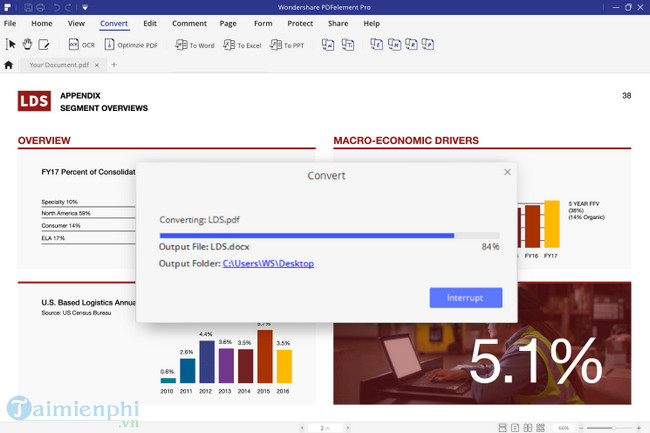Zoom in with plus button
The width and height of the screenshot is (650, 433).
[x=639, y=428]
